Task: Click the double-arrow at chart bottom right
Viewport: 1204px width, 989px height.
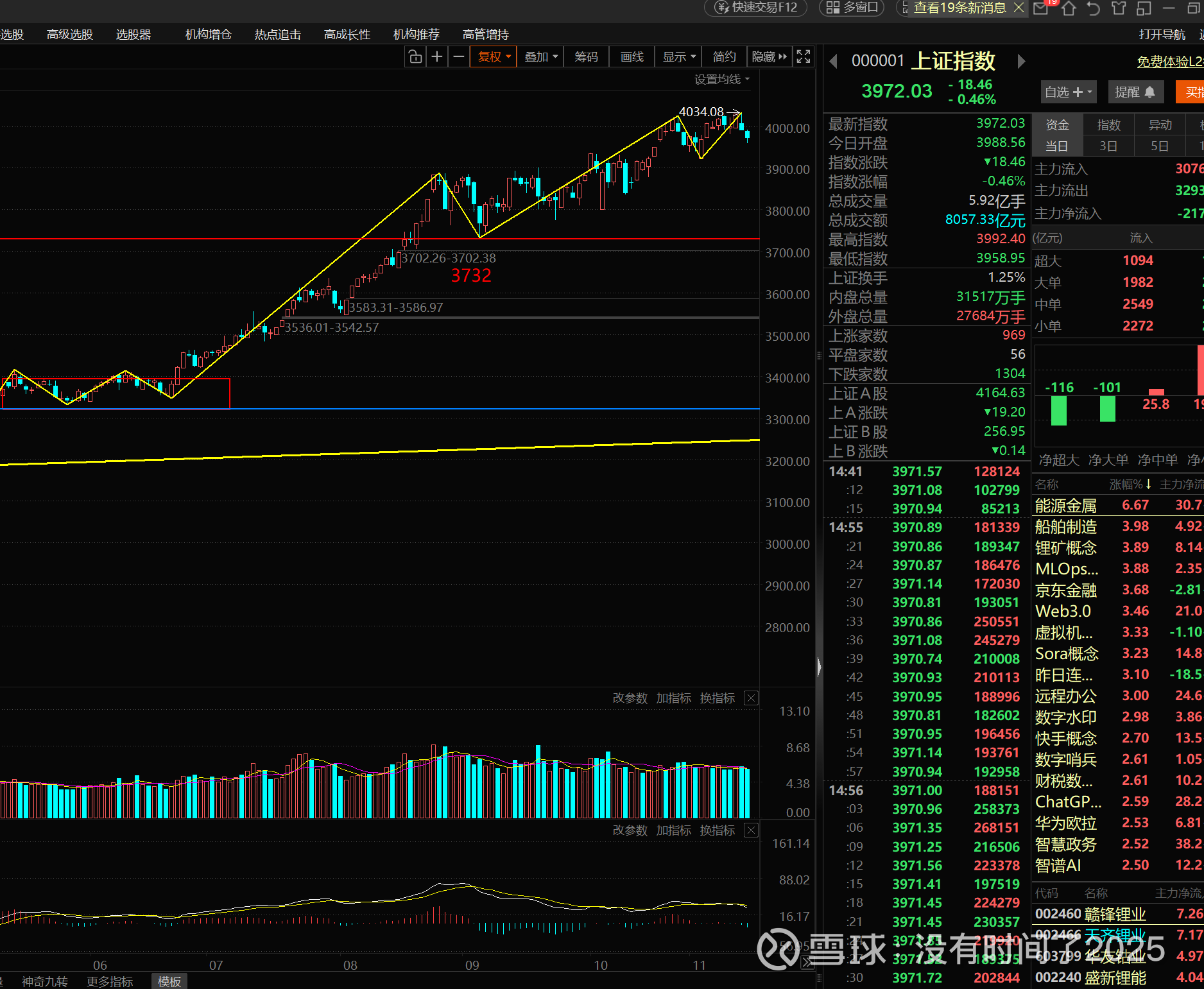Action: [808, 962]
